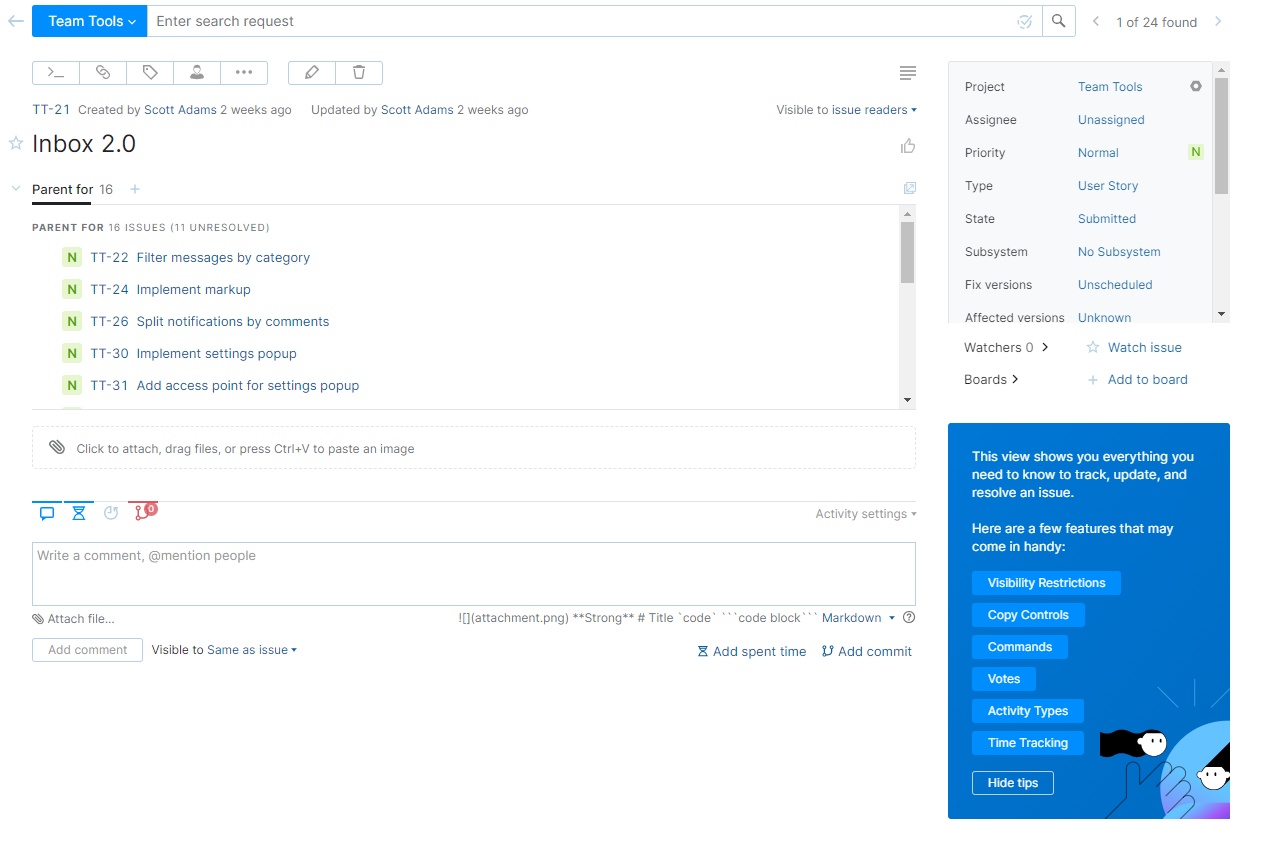Click the link issues icon

[x=103, y=72]
